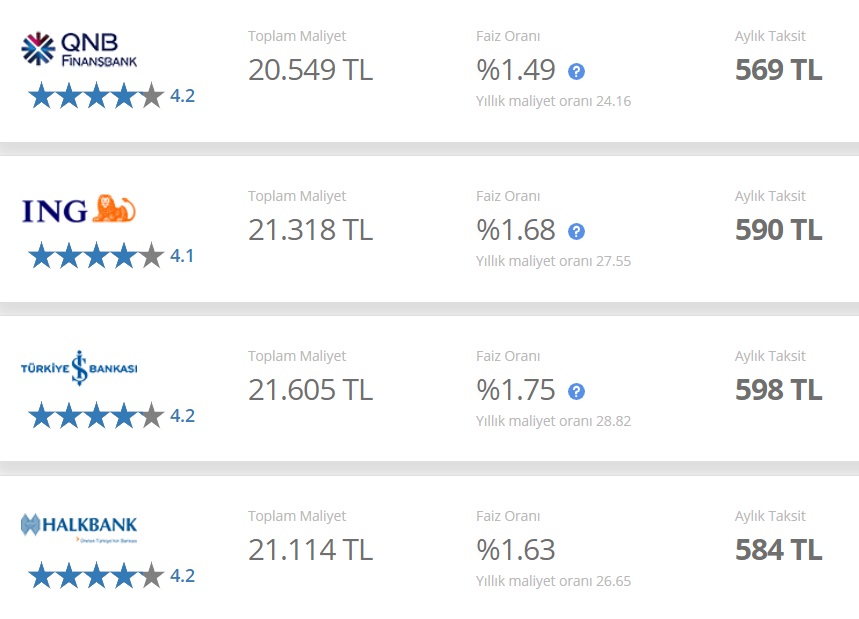859x619 pixels.
Task: Select the 584 TL monthly installment
Action: [778, 550]
